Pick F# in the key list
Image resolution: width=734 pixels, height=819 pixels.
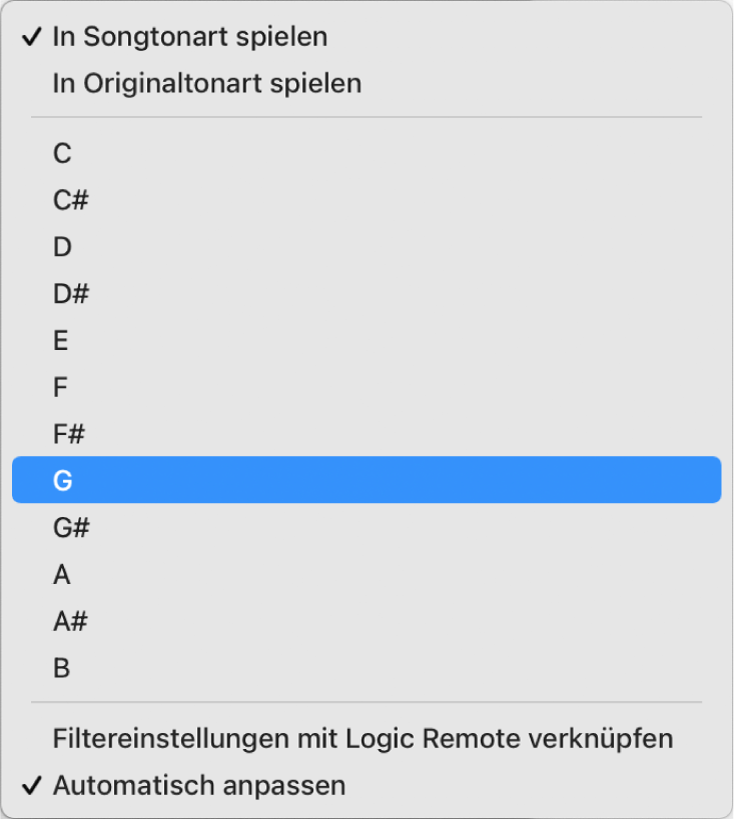70,434
